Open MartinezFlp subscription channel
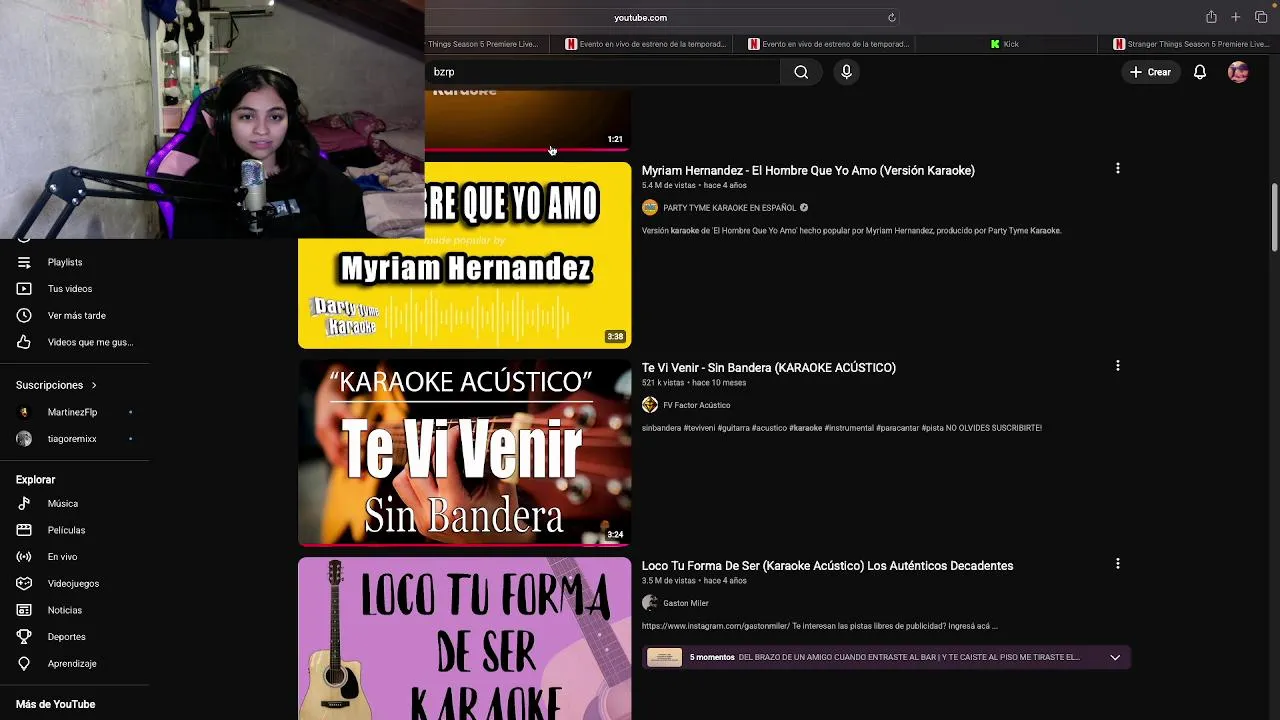 tap(74, 412)
